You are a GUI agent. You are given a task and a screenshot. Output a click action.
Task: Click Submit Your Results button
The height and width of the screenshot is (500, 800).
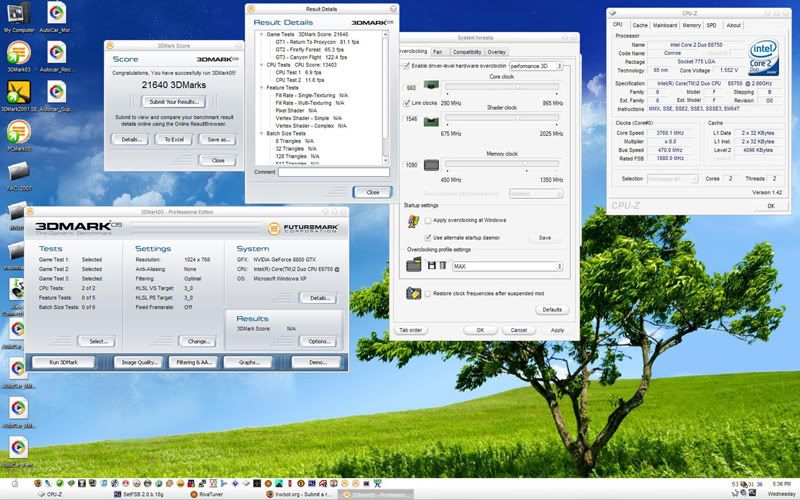point(174,102)
